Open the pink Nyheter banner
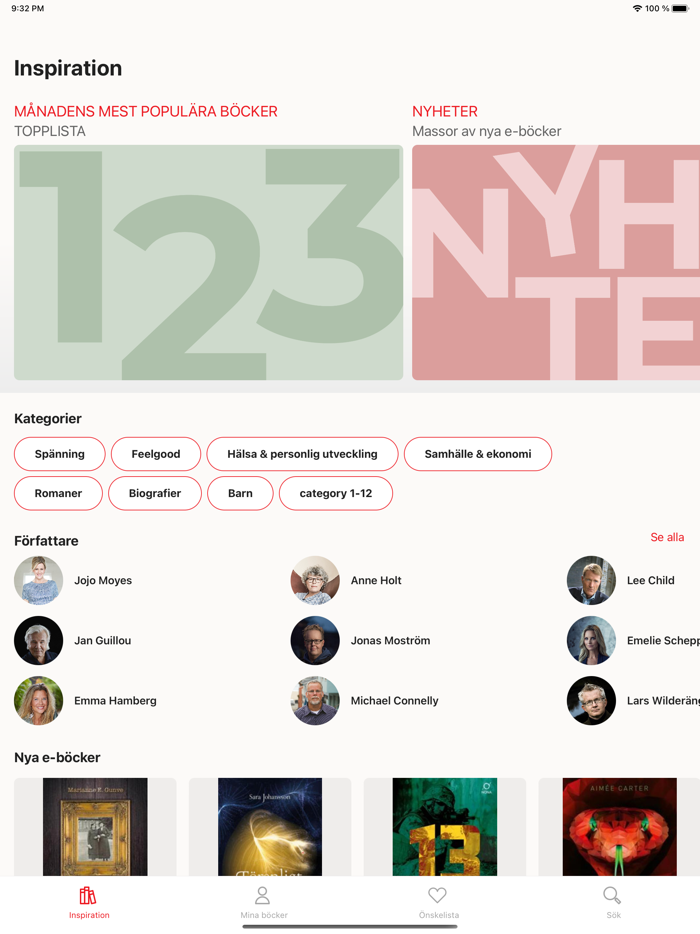This screenshot has height=934, width=700. (x=556, y=263)
